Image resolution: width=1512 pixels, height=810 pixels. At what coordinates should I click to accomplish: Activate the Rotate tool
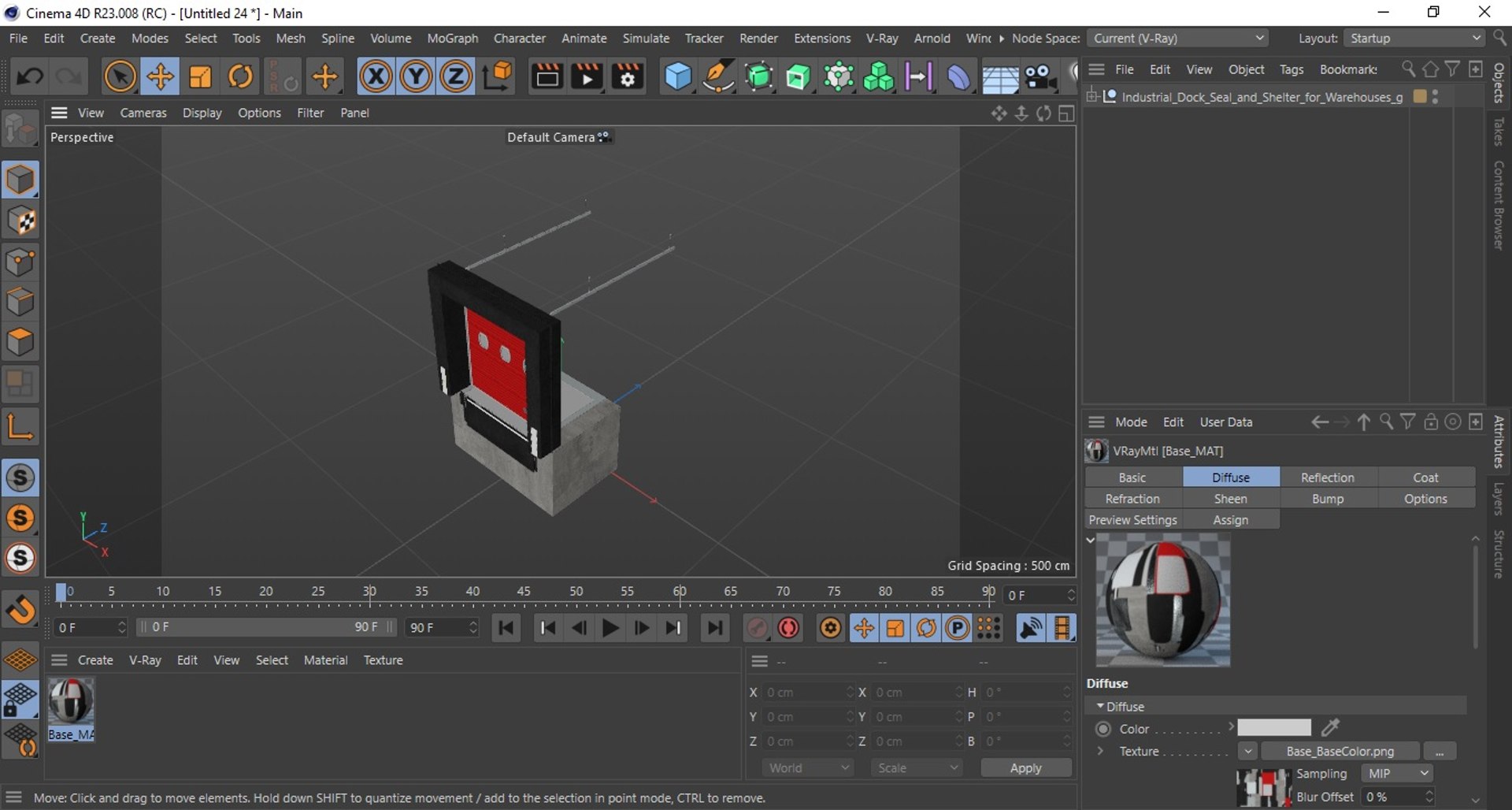pyautogui.click(x=241, y=76)
